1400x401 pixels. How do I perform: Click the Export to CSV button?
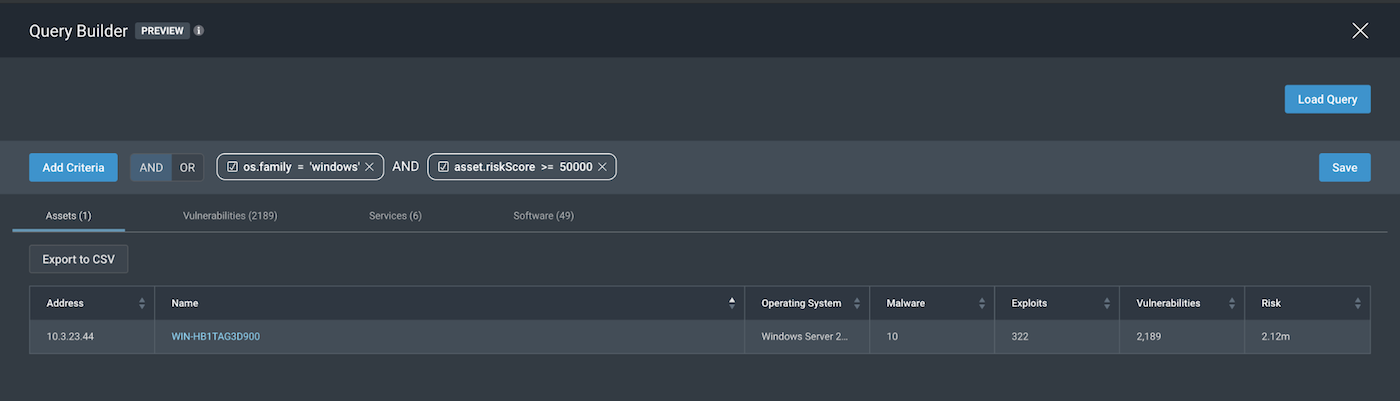tap(78, 259)
